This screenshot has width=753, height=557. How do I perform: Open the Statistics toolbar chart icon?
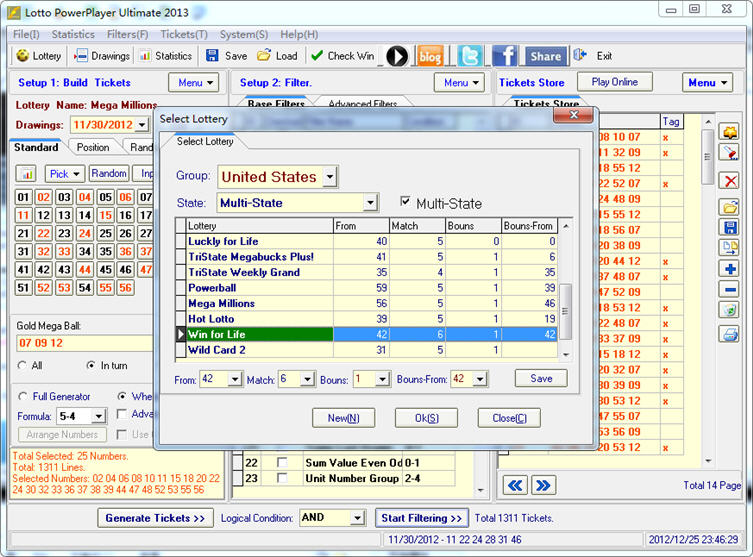pyautogui.click(x=145, y=56)
